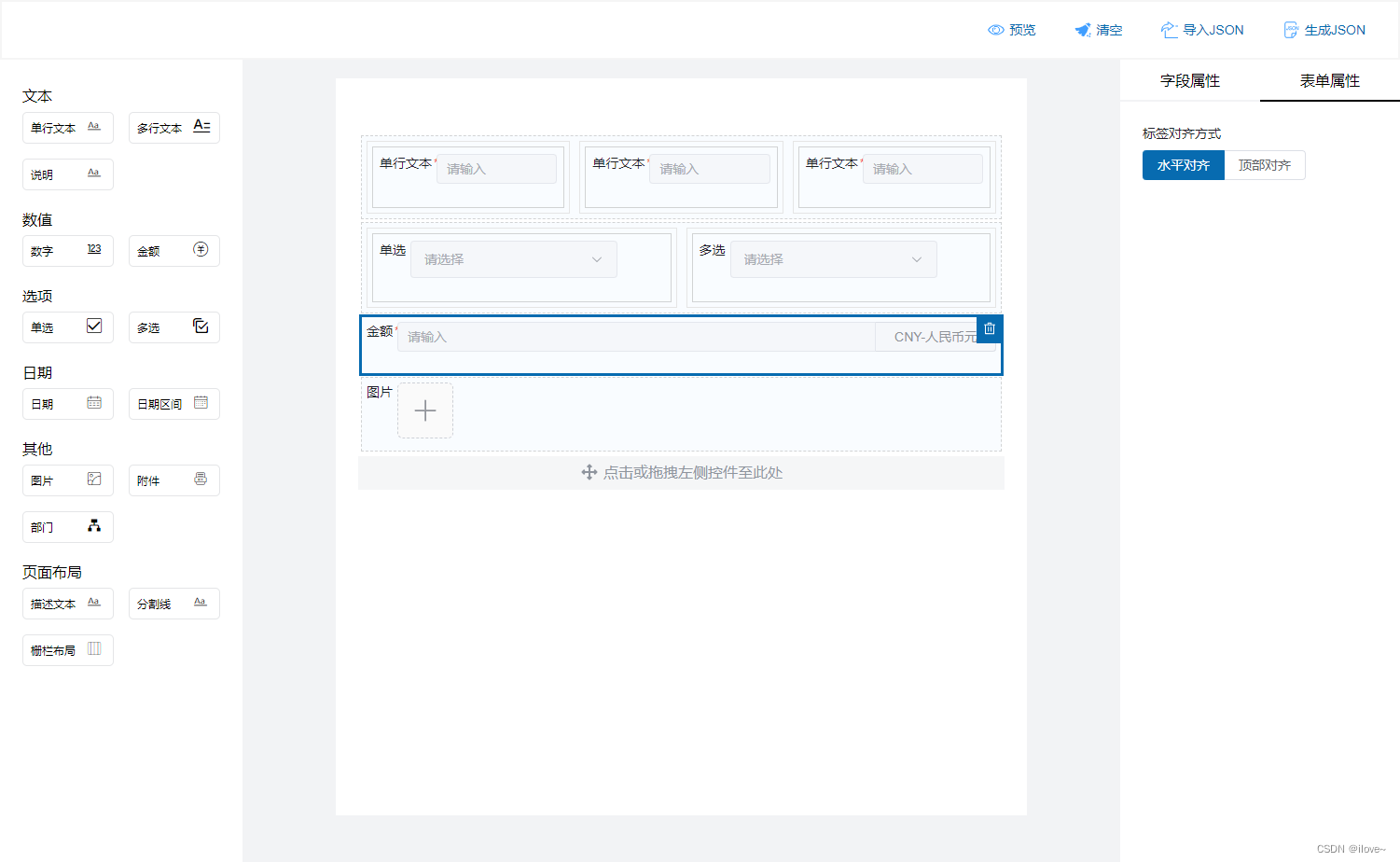
Task: Add the 金额 component from the palette
Action: coord(174,251)
